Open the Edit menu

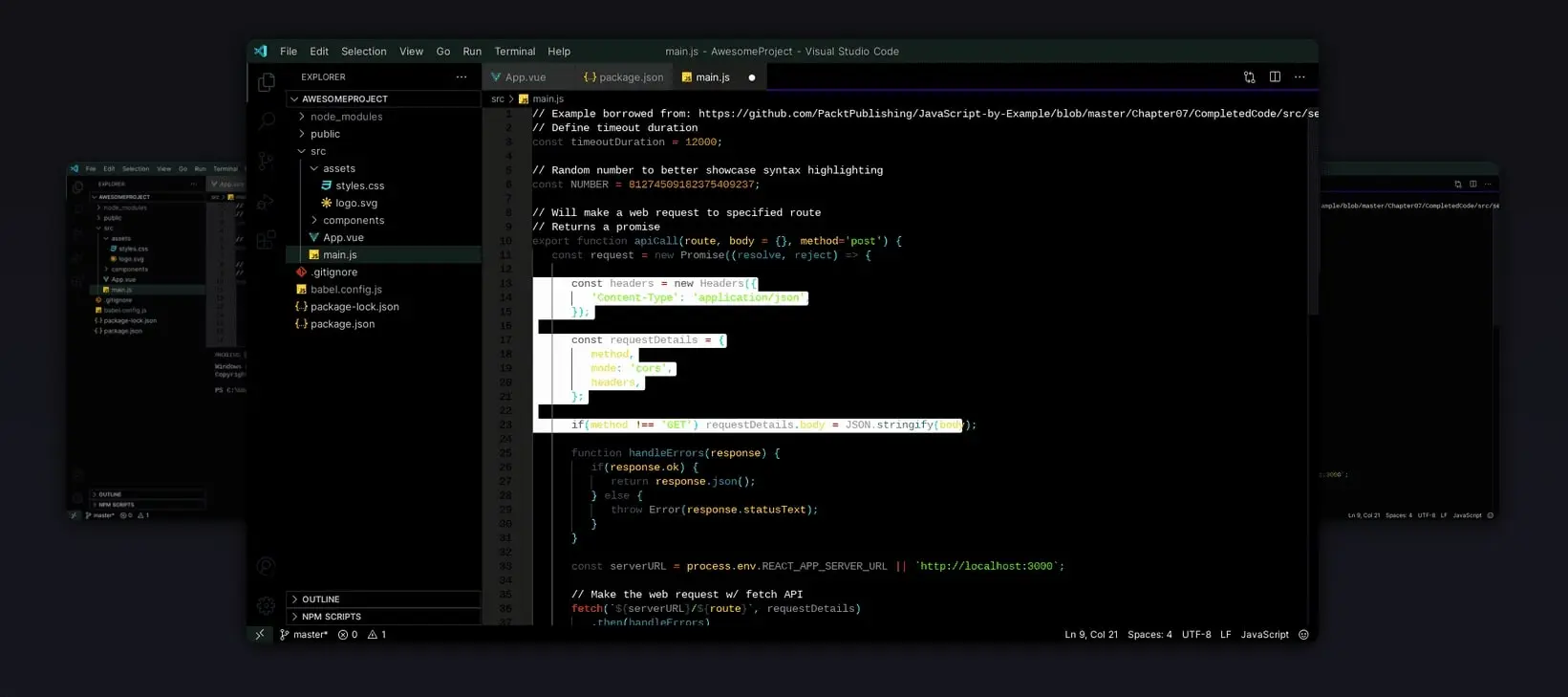319,52
